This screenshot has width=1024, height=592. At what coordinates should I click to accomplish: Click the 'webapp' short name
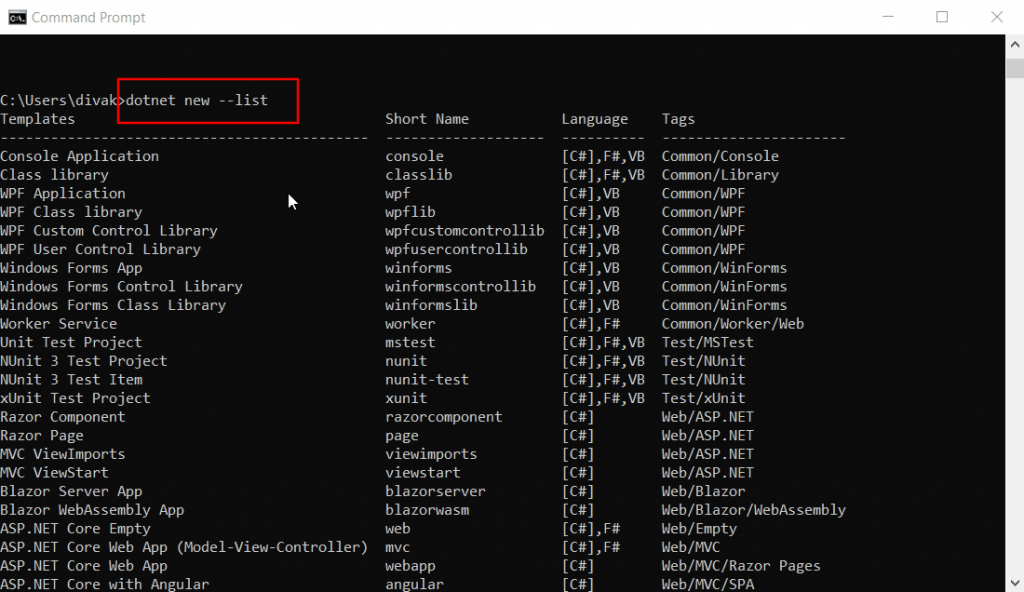coord(410,566)
